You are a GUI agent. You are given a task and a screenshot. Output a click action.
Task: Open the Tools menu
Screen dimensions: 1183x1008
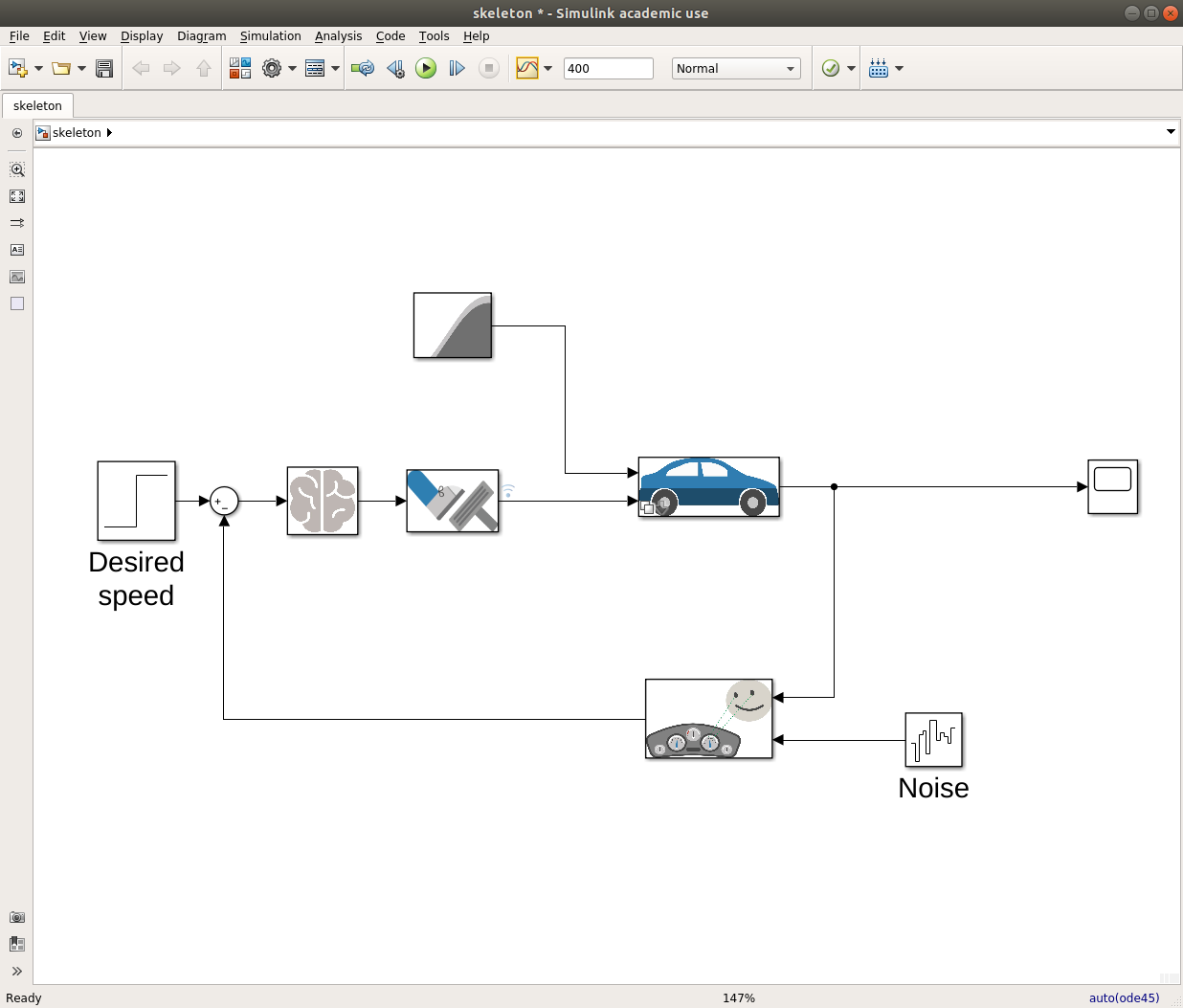point(434,35)
